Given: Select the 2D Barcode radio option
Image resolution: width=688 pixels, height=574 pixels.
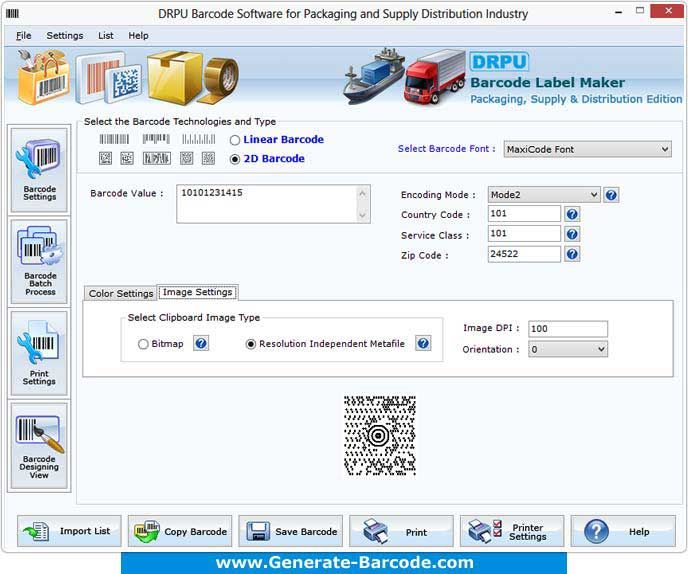Looking at the screenshot, I should [235, 159].
